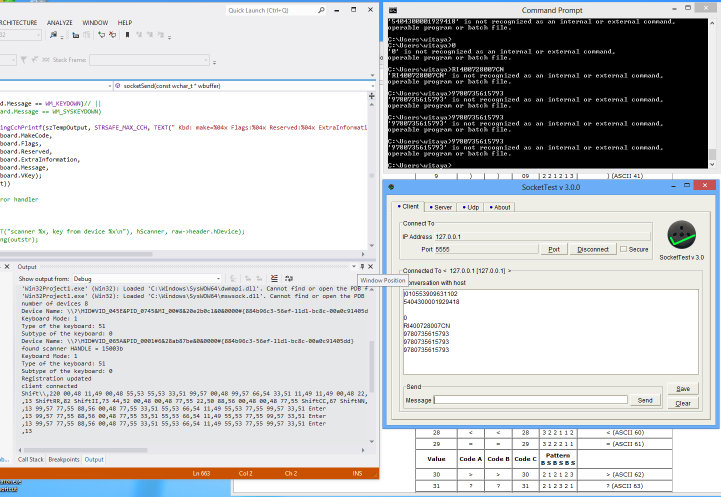Click the Clear button in SocketTest
The height and width of the screenshot is (497, 721).
click(683, 403)
